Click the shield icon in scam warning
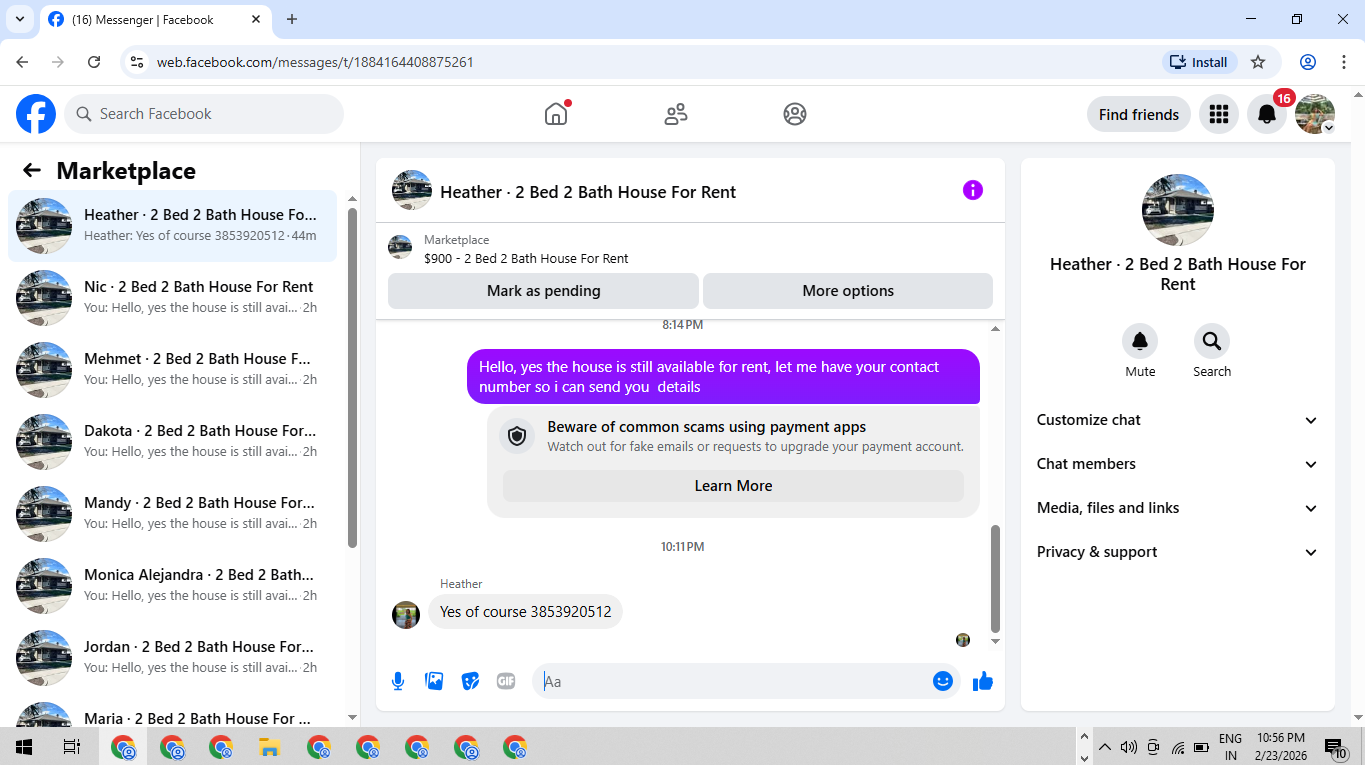This screenshot has height=765, width=1365. click(517, 436)
